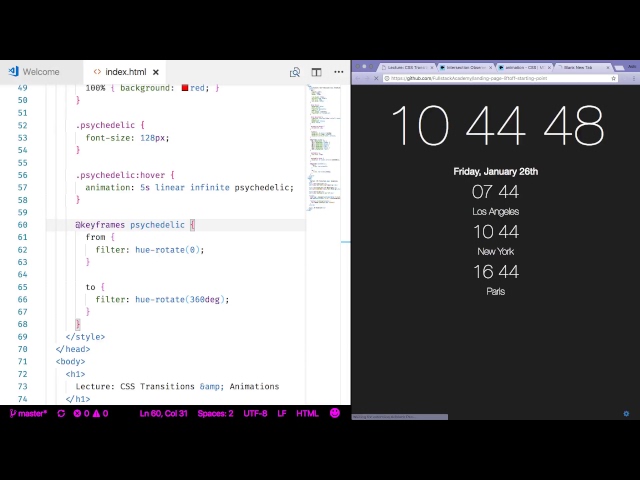640x480 pixels.
Task: Click the synchronize changes icon in status bar
Action: [x=61, y=413]
